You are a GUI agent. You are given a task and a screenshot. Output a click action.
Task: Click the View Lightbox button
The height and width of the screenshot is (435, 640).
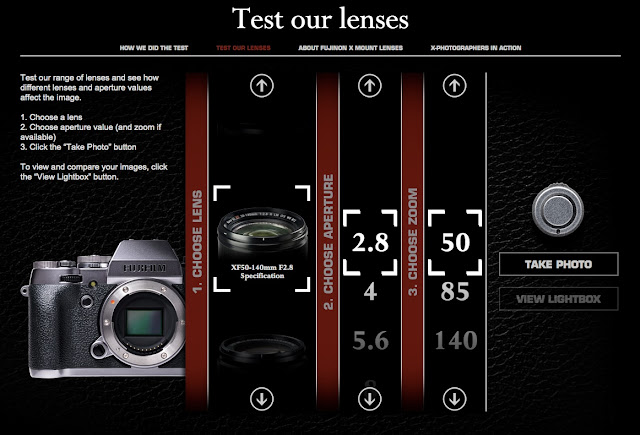(x=558, y=299)
